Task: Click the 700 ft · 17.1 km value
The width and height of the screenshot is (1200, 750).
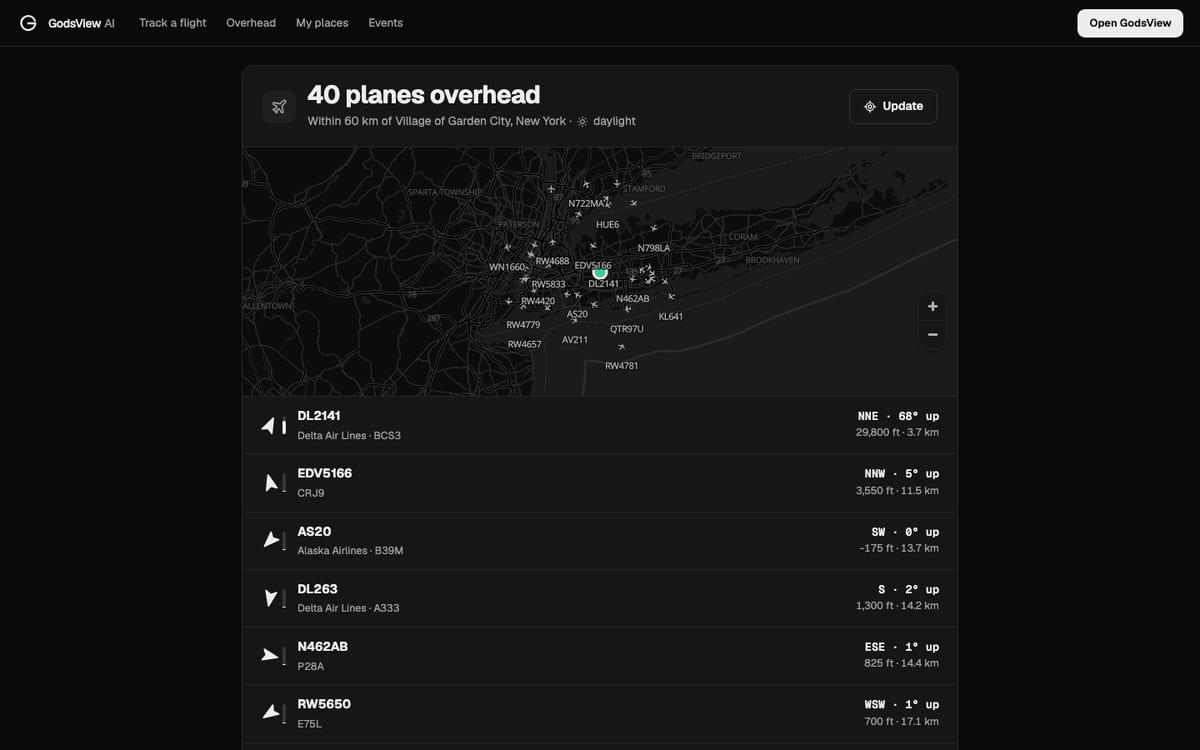Action: (x=902, y=721)
